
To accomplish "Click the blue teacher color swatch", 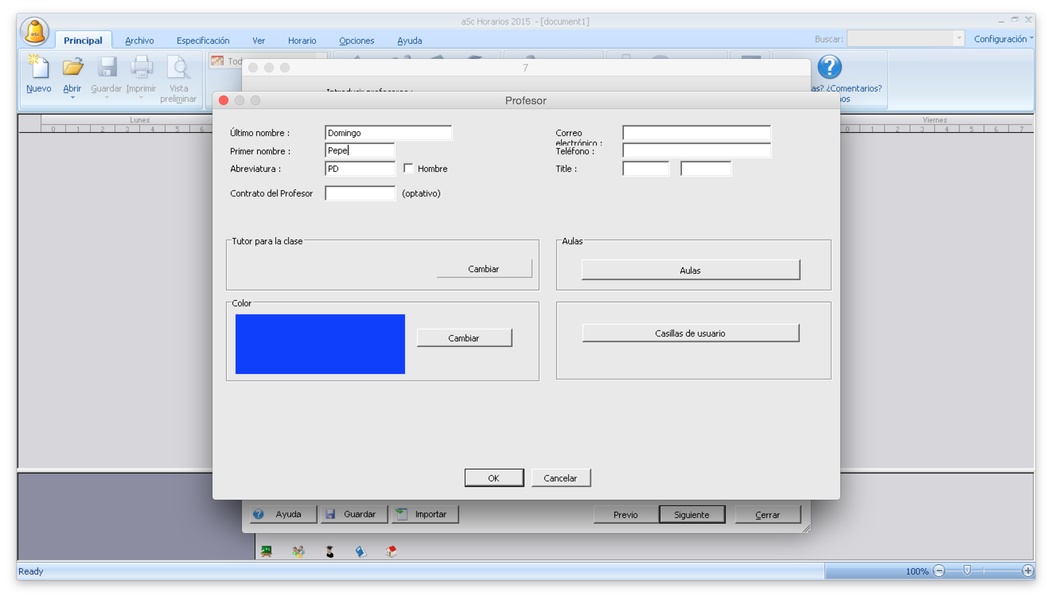I will click(320, 344).
